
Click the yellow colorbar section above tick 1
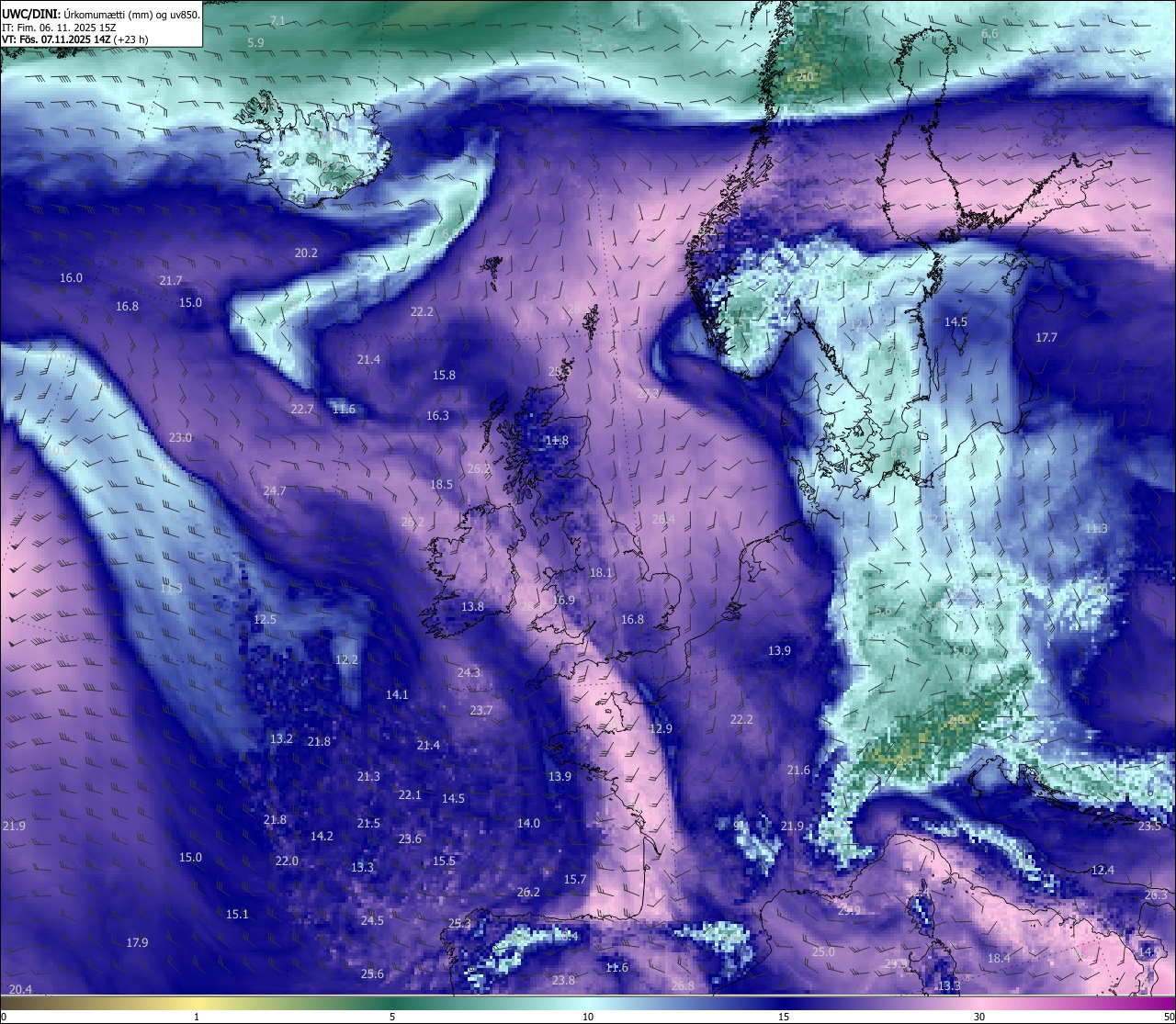pos(197,1002)
